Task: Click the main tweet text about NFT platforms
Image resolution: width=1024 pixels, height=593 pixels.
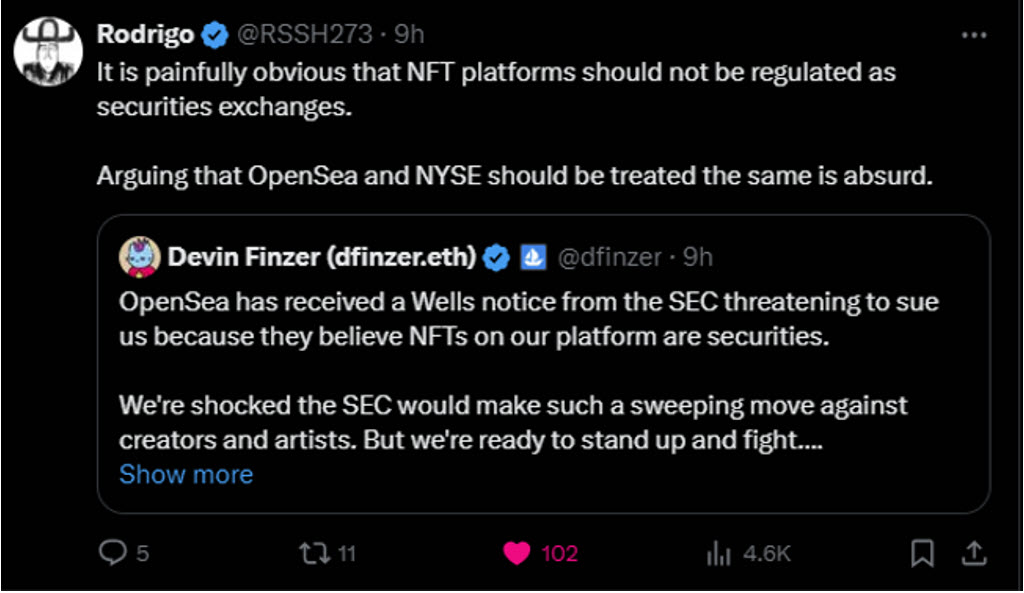Action: 495,89
